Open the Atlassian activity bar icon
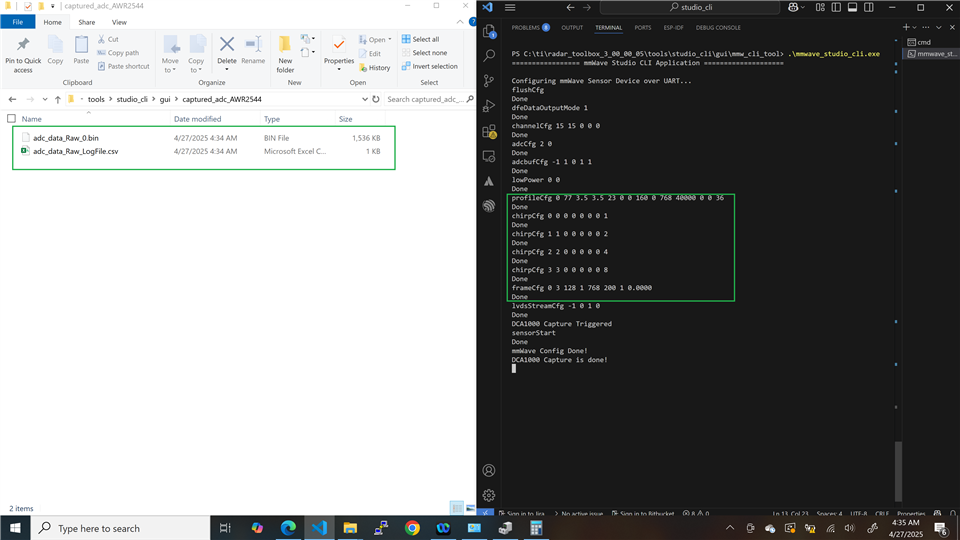960x540 pixels. (x=489, y=181)
